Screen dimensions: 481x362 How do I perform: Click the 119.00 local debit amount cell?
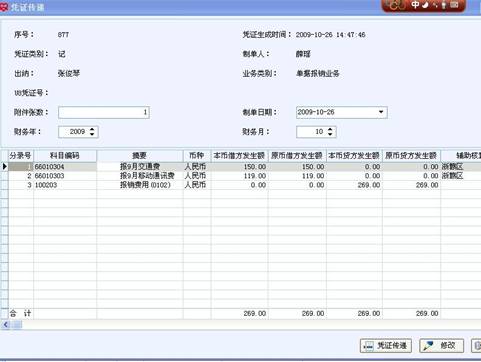coord(240,176)
